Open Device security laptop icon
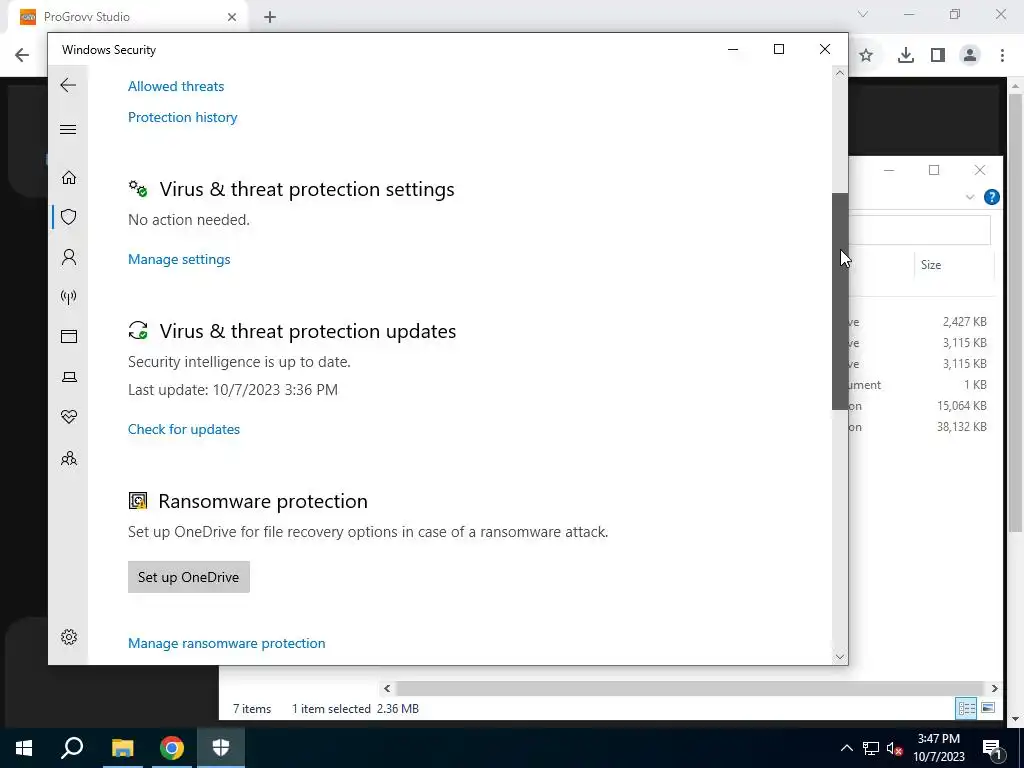 (69, 377)
